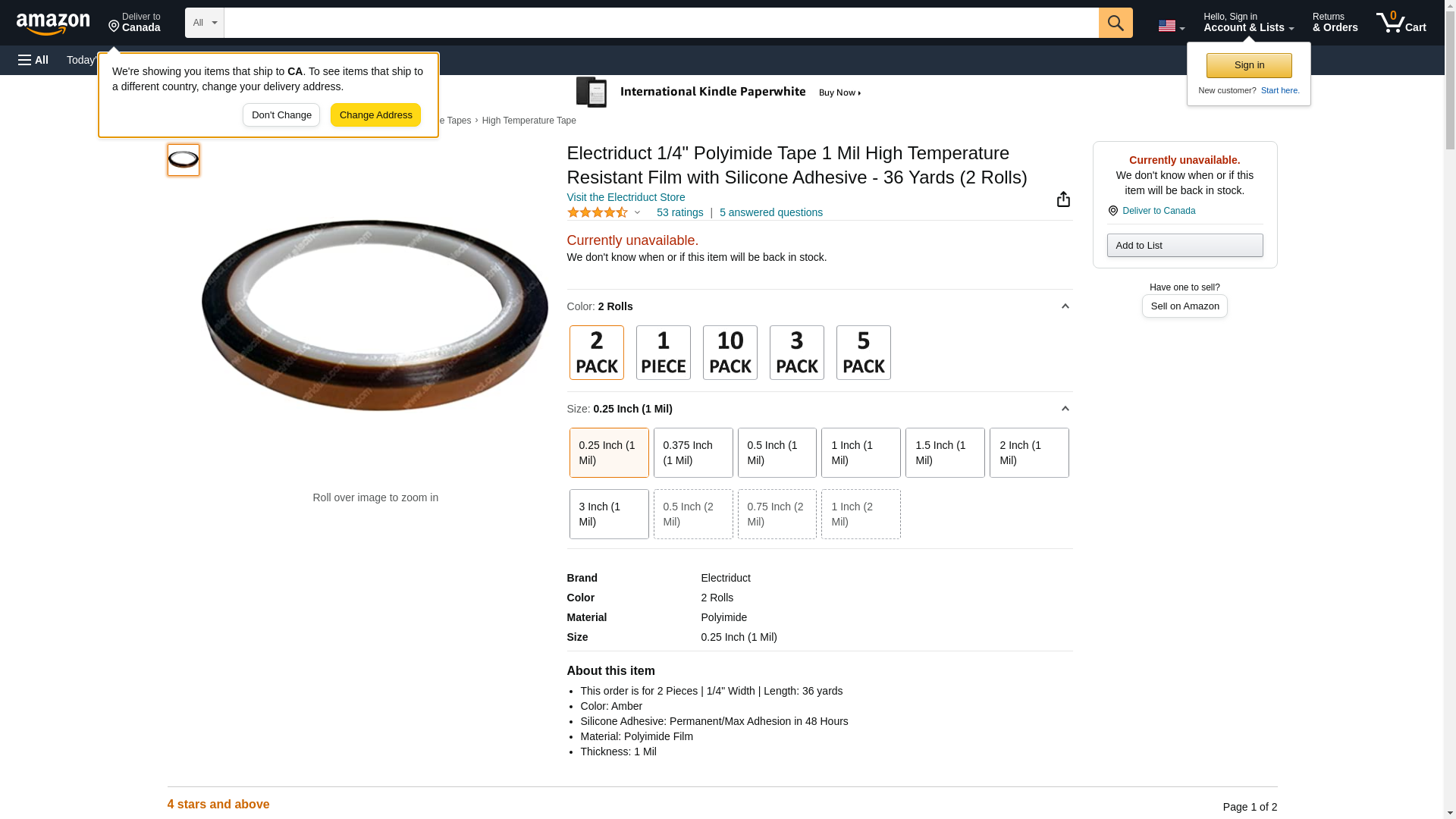Open the Account & Lists menu
The width and height of the screenshot is (1456, 819).
[1247, 23]
